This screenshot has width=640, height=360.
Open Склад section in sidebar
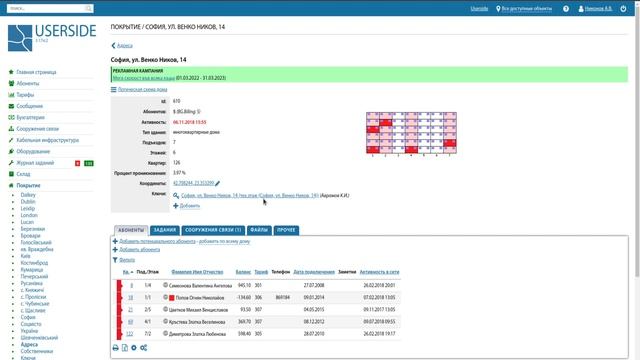click(x=23, y=174)
